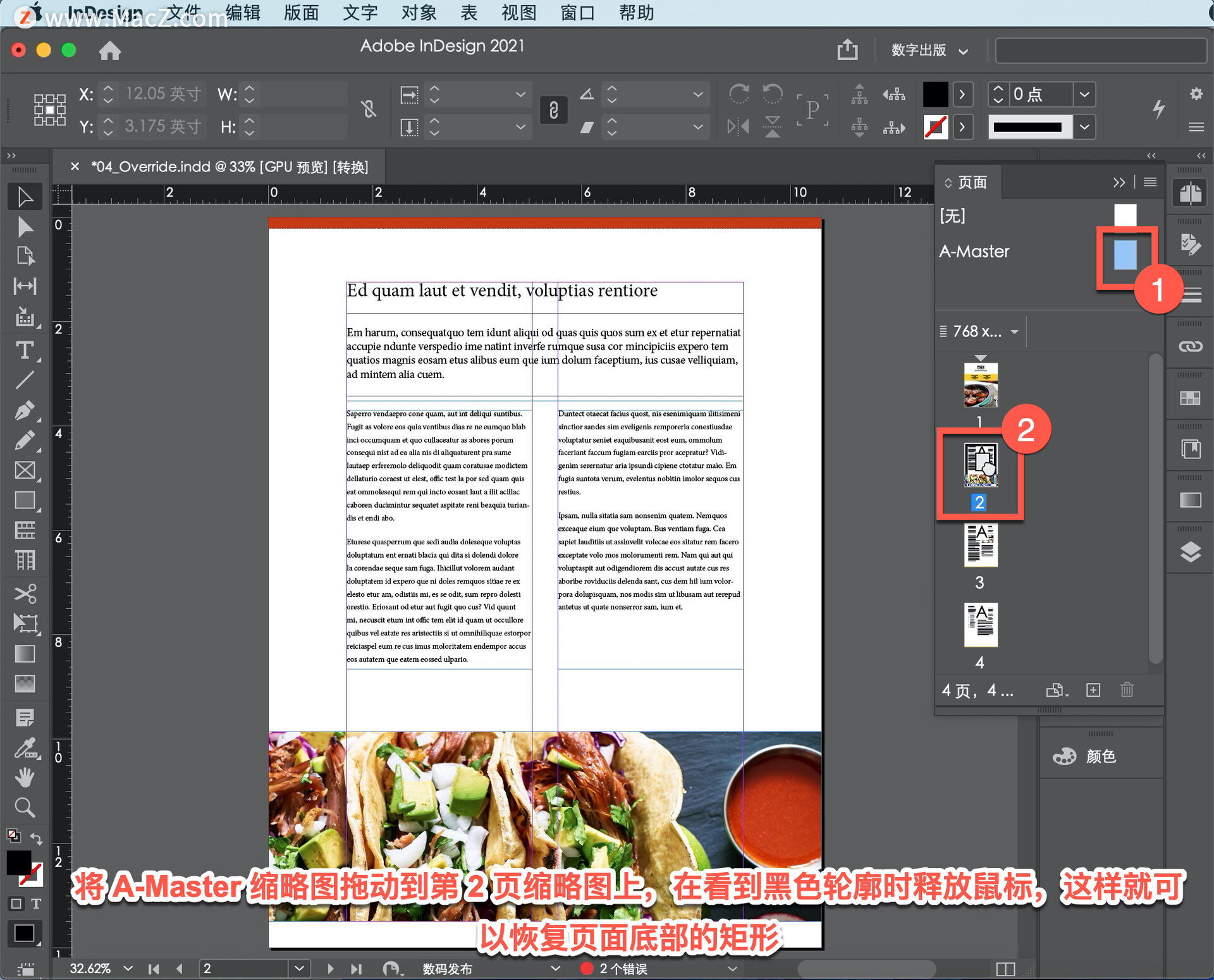Jump to the last page
1214x980 pixels.
[x=356, y=969]
